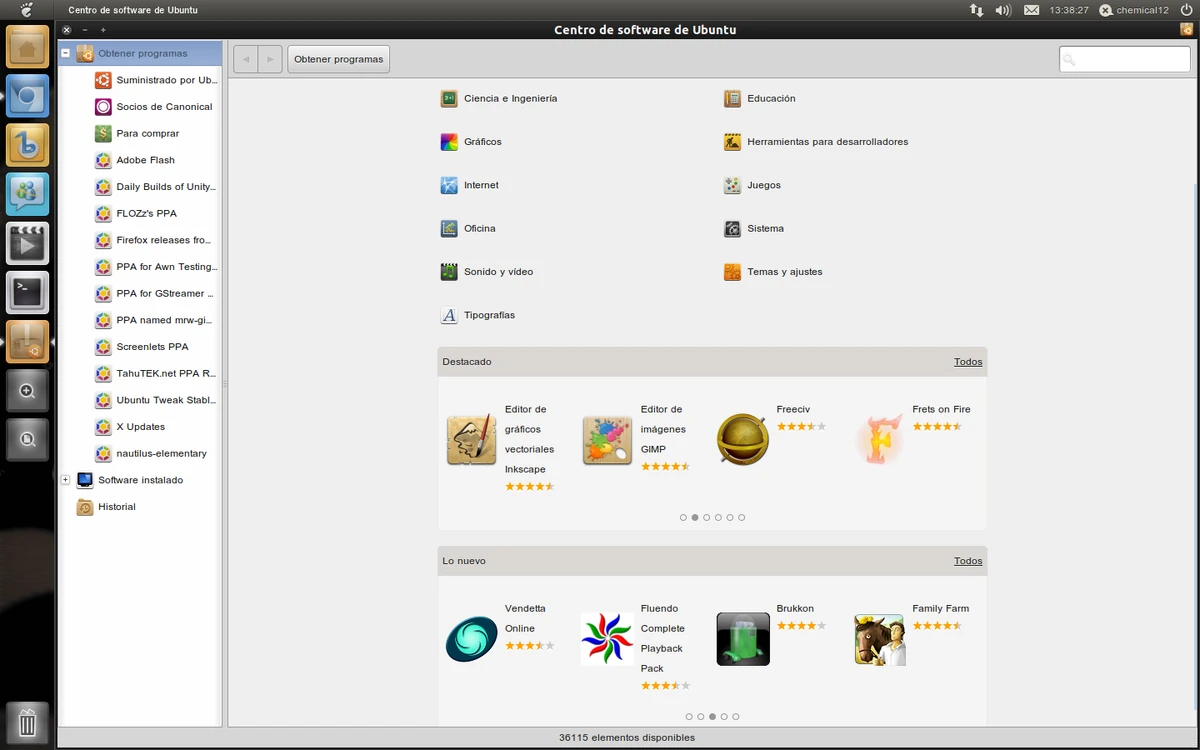Click Todos next to Lo nuevo
The height and width of the screenshot is (750, 1200).
pos(967,560)
